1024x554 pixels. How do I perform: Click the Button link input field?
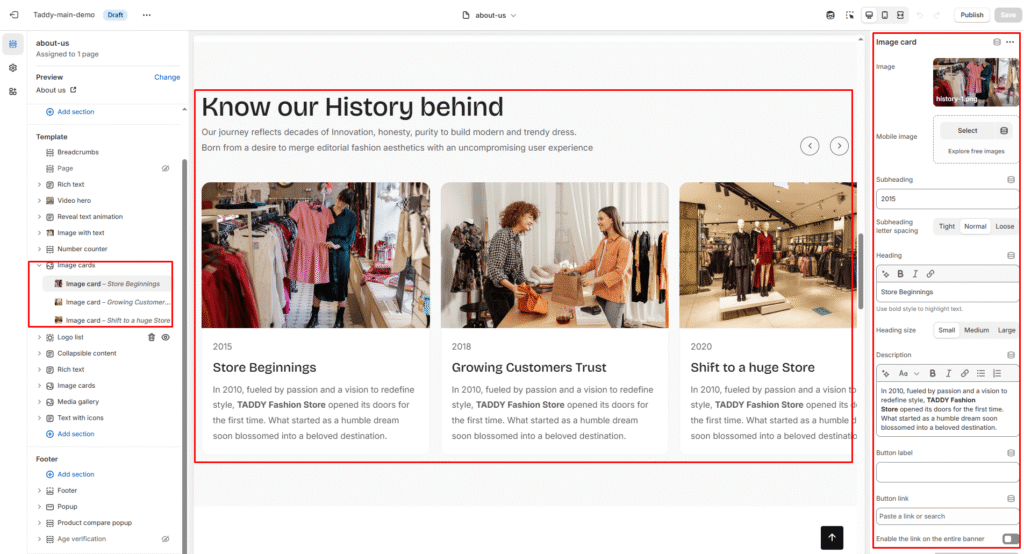click(x=946, y=516)
